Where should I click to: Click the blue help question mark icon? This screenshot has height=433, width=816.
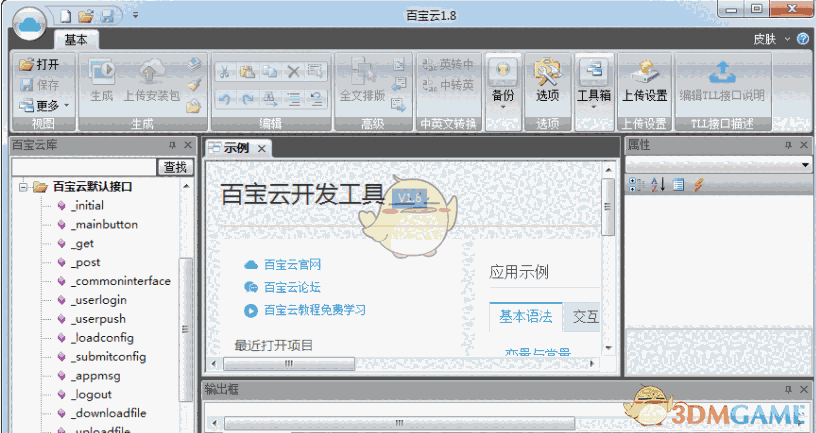(x=804, y=39)
